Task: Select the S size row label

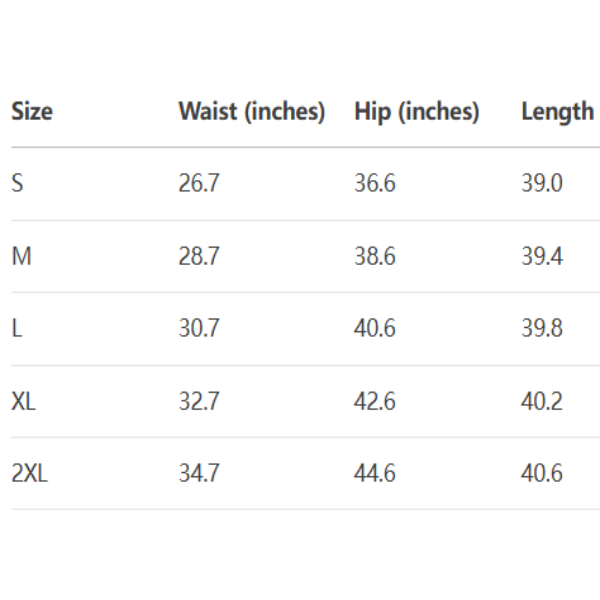Action: (17, 184)
